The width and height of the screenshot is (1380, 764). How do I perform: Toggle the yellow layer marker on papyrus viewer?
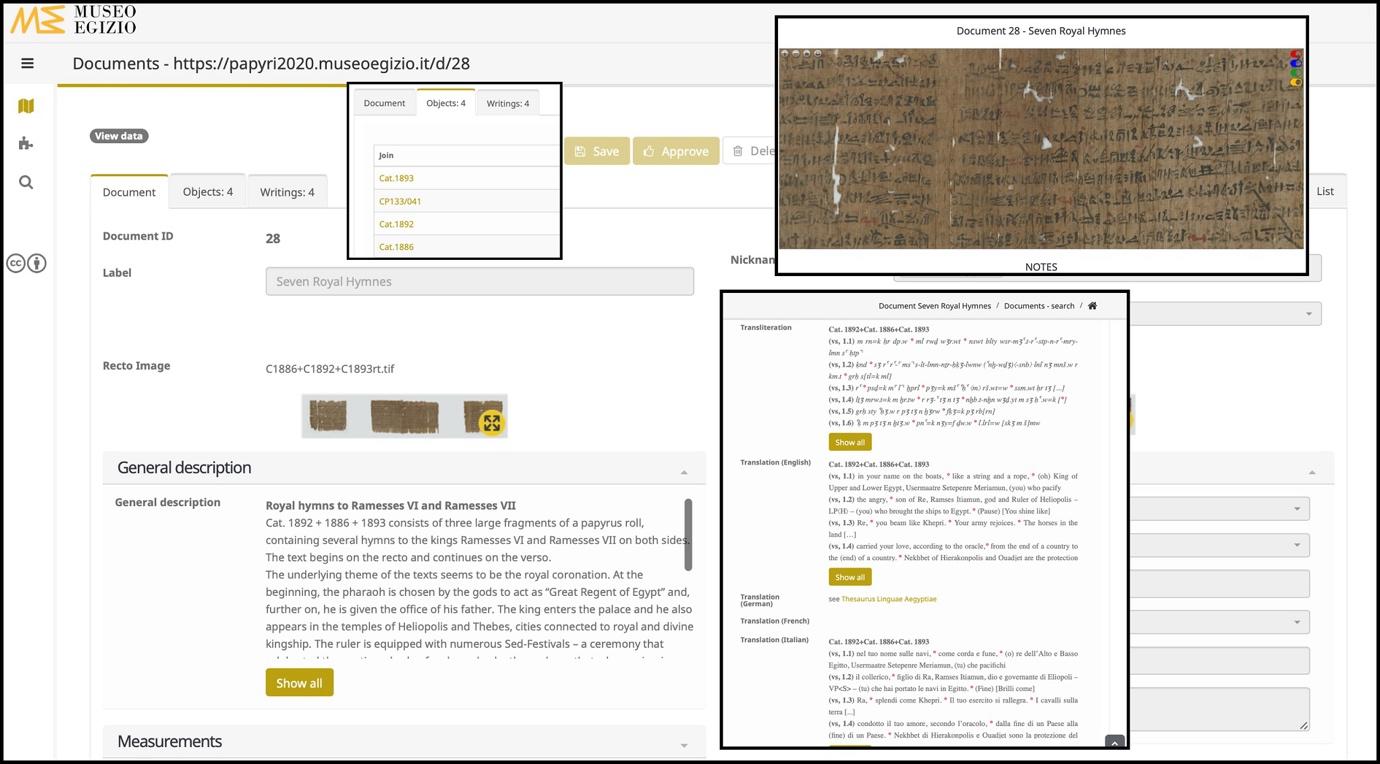pos(1295,82)
